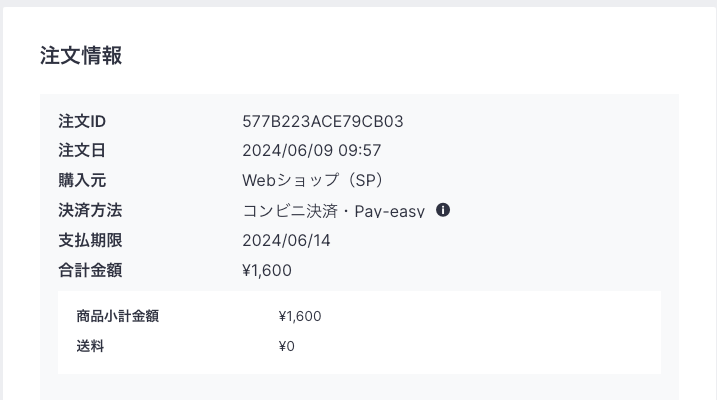Click the 決済方法 label
This screenshot has height=400, width=717.
[90, 210]
